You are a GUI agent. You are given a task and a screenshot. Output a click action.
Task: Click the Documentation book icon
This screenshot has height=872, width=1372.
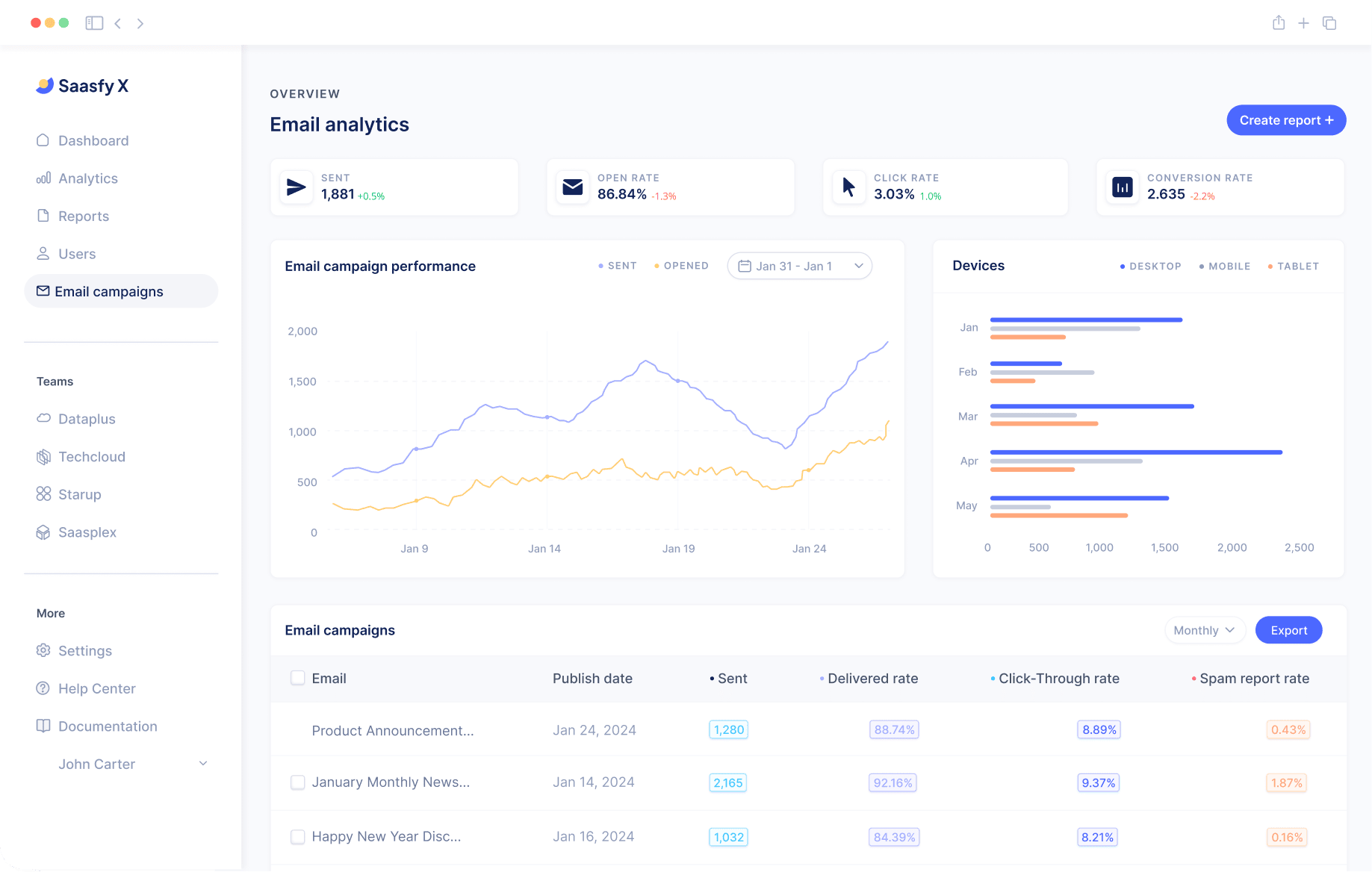(43, 725)
